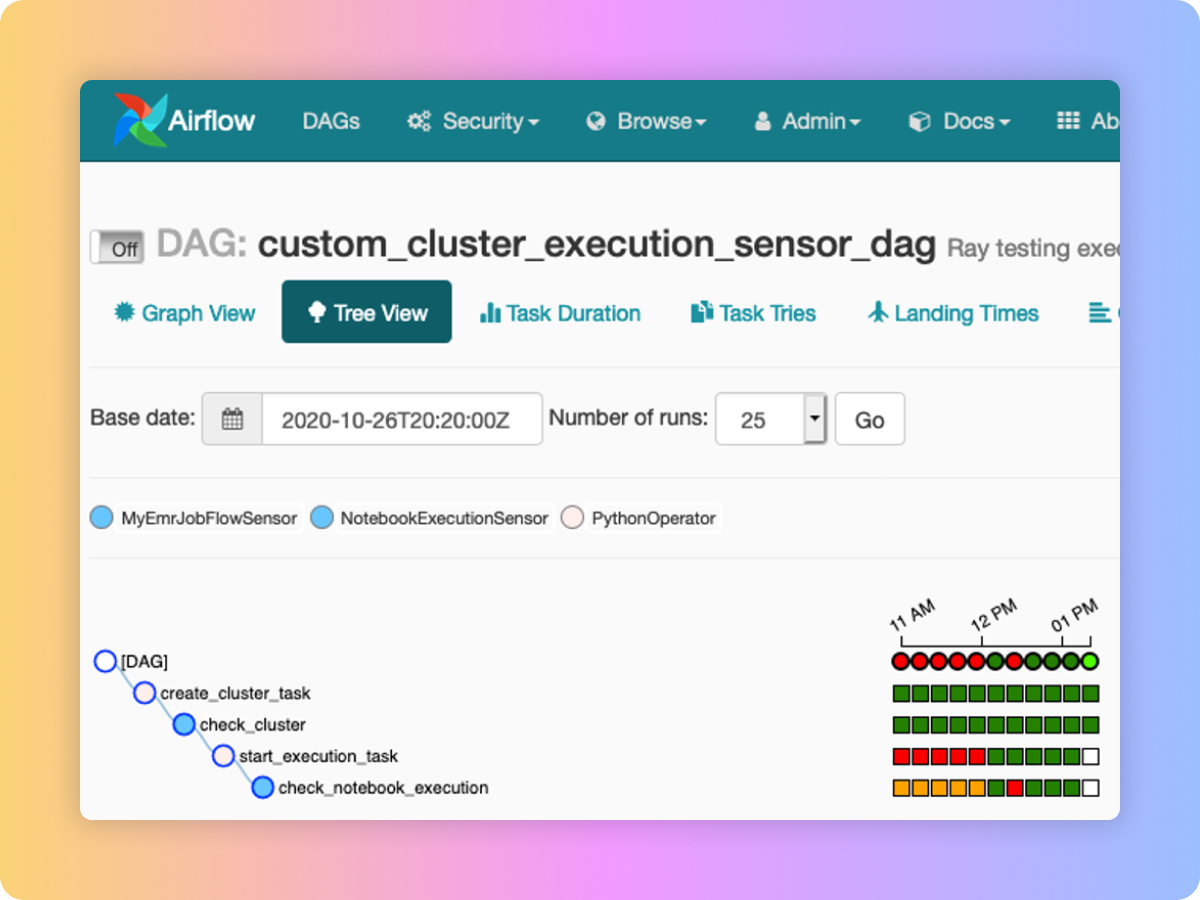Toggle the MyEmrJobFlowSensor legend filter
This screenshot has height=900, width=1200.
101,517
